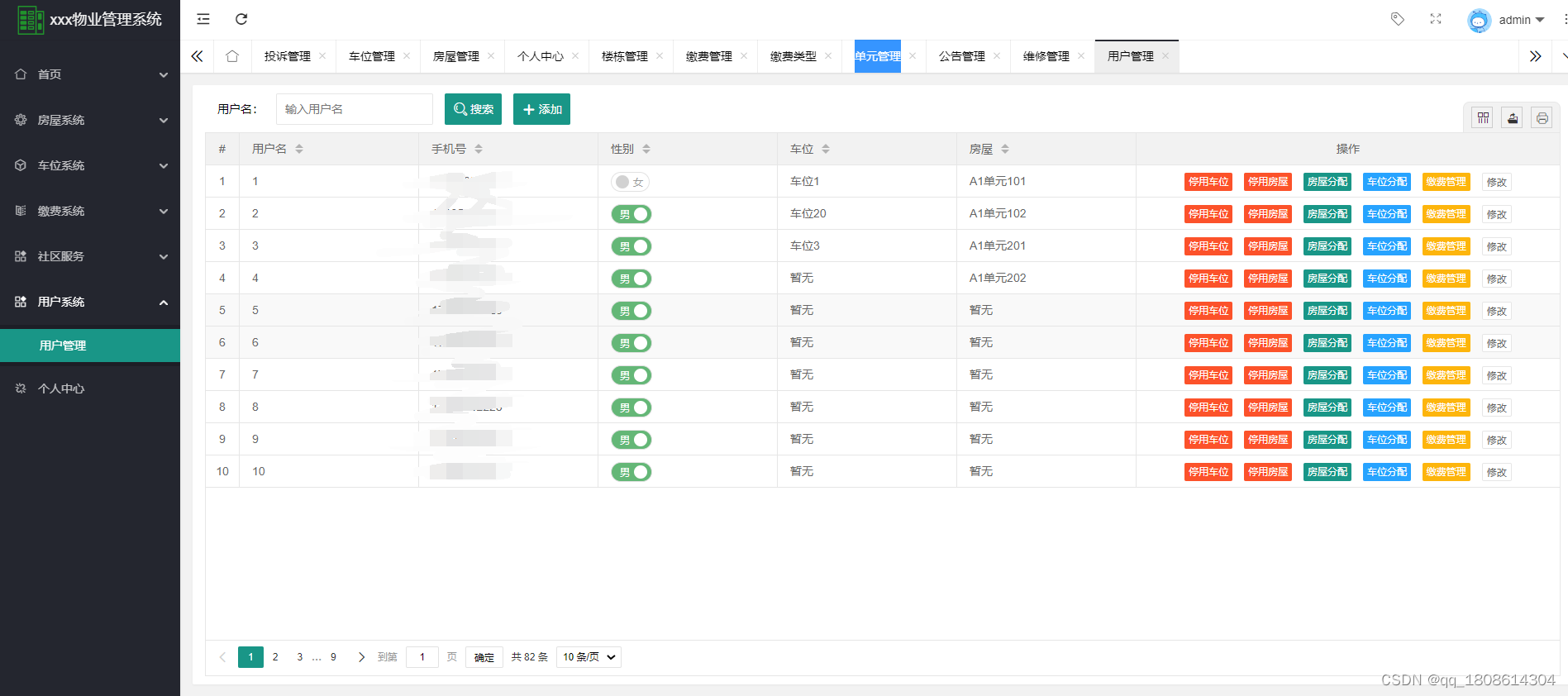
Task: Click the page number jump input
Action: tap(422, 657)
